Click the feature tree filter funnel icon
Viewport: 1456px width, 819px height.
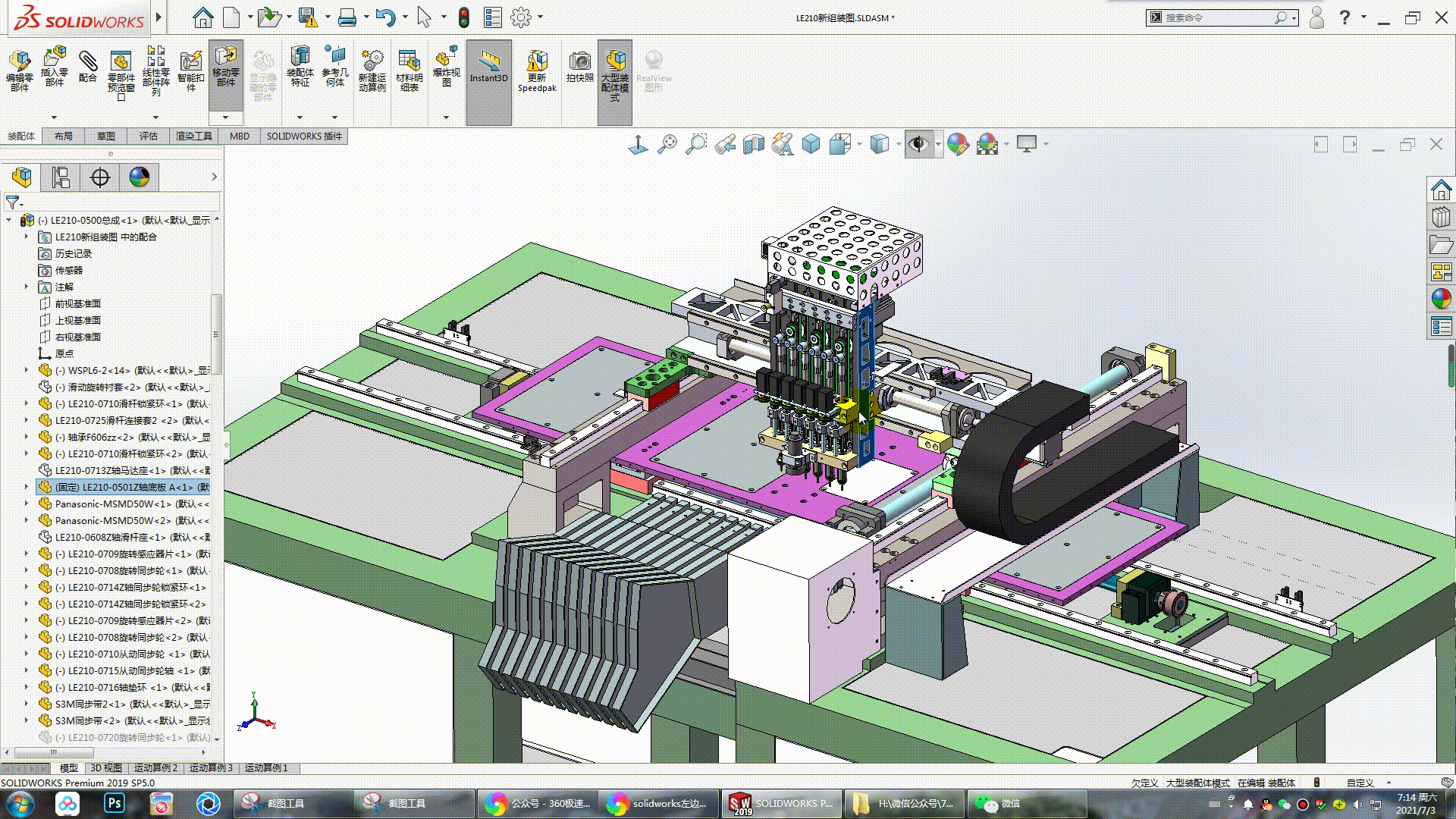(12, 202)
